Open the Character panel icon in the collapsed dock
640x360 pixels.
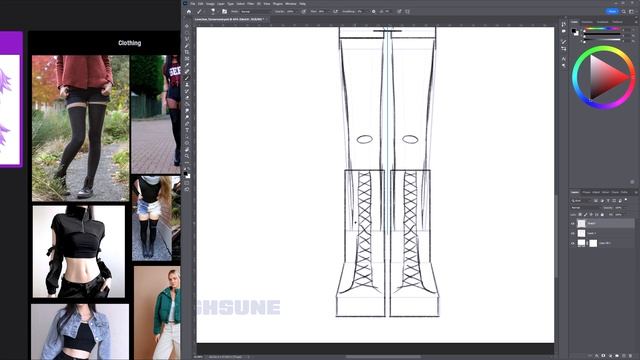coord(564,59)
